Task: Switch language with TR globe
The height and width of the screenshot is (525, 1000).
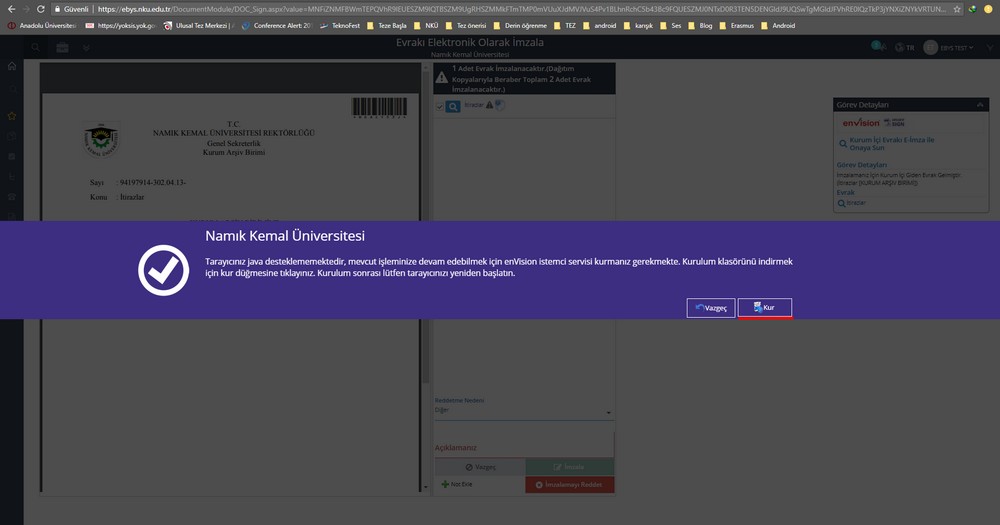Action: 904,48
